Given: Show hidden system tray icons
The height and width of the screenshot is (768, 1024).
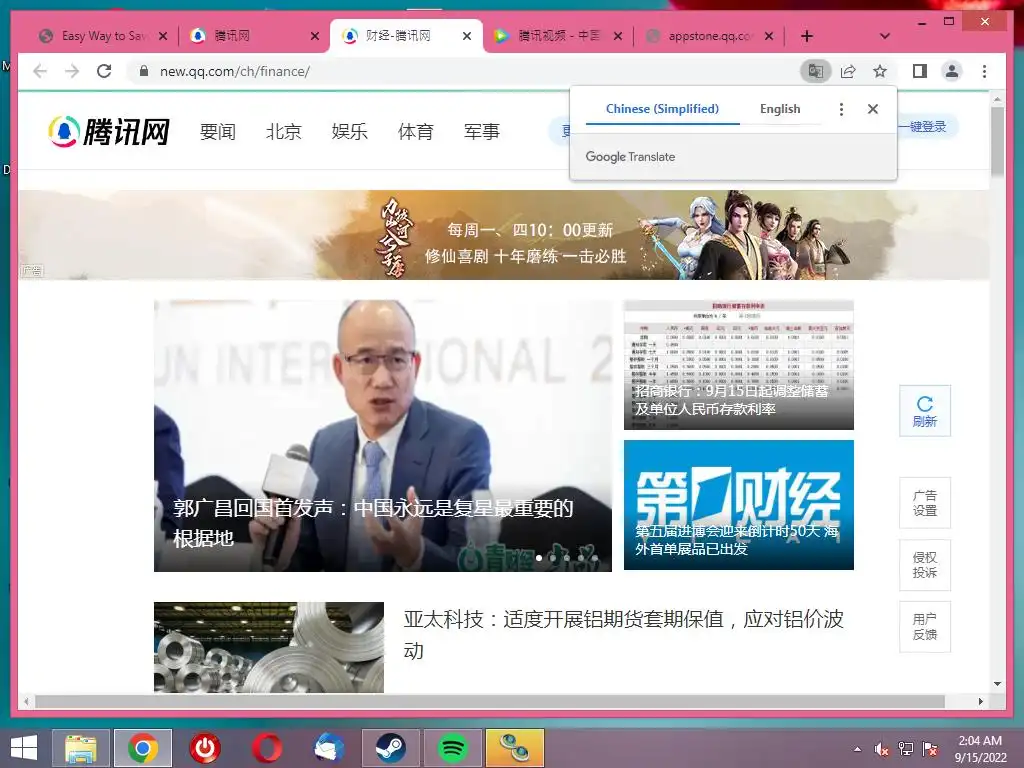Looking at the screenshot, I should coord(857,749).
